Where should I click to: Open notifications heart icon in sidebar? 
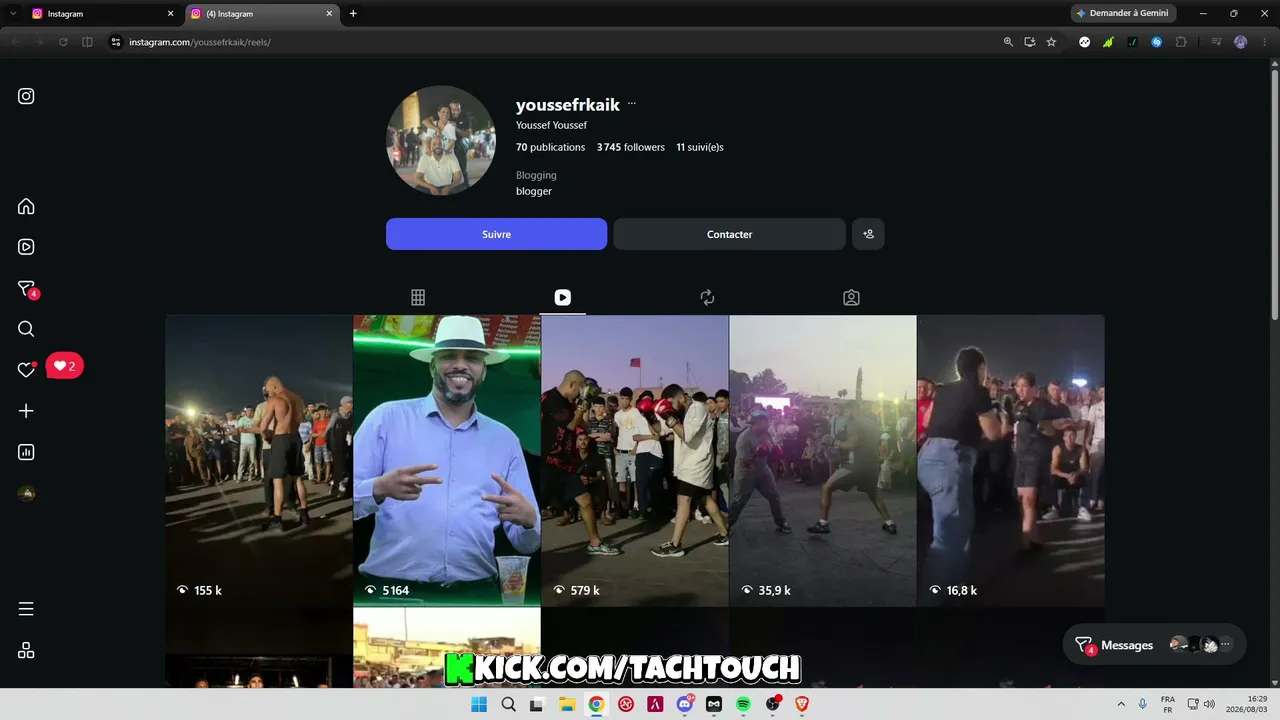pos(26,370)
